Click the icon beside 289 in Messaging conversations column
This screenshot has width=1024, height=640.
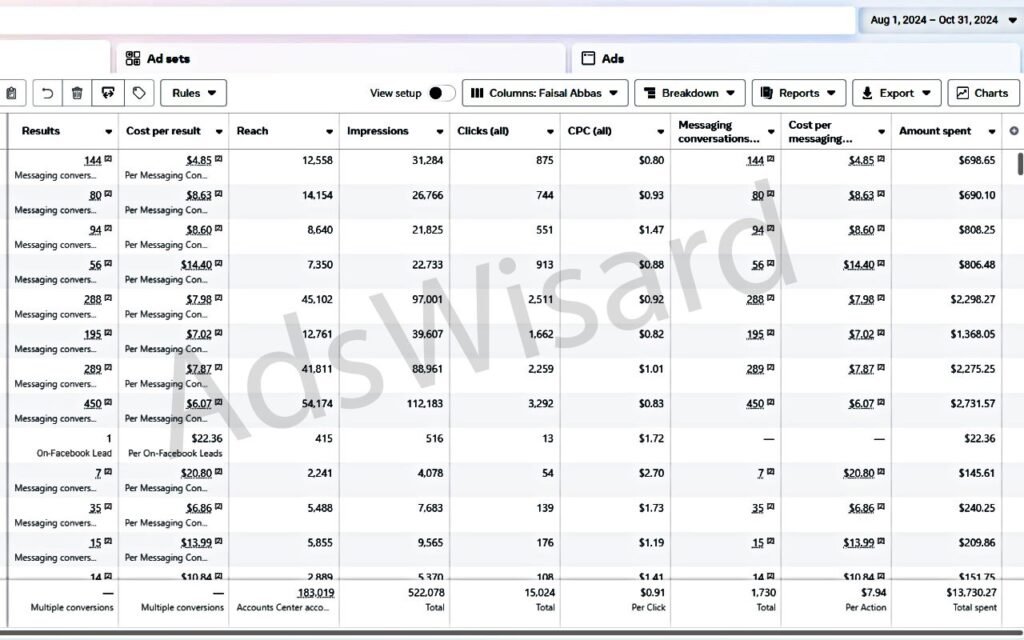click(770, 367)
